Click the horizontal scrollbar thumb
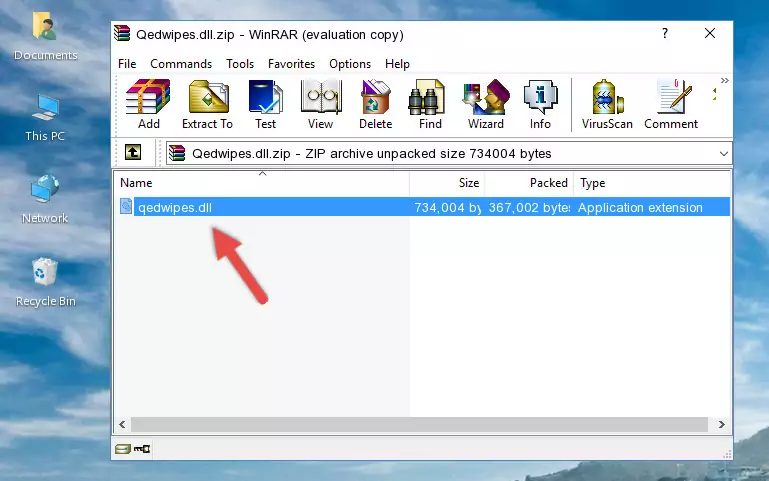Viewport: 769px width, 481px height. [x=419, y=425]
